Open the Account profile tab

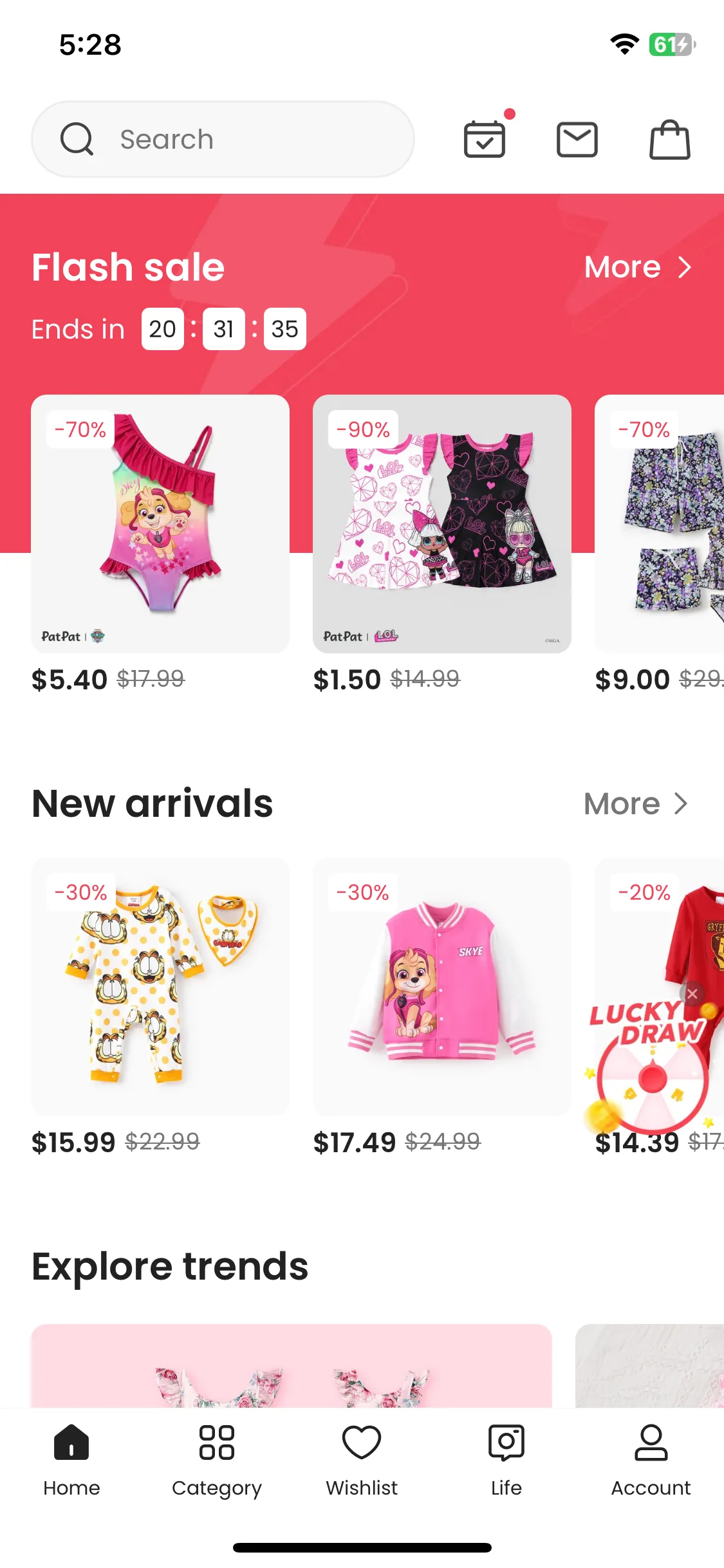pyautogui.click(x=651, y=1460)
